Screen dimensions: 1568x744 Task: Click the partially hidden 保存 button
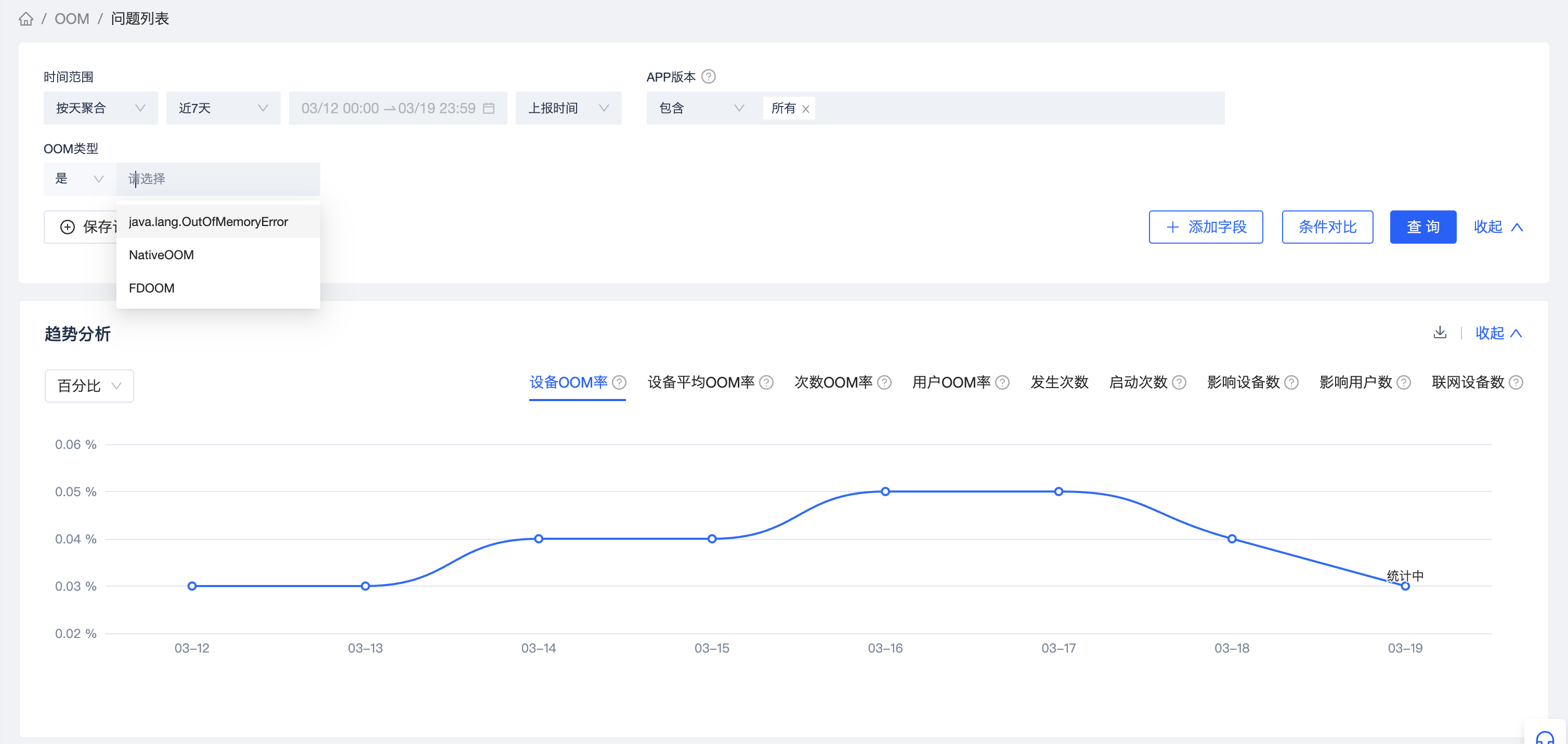[81, 227]
